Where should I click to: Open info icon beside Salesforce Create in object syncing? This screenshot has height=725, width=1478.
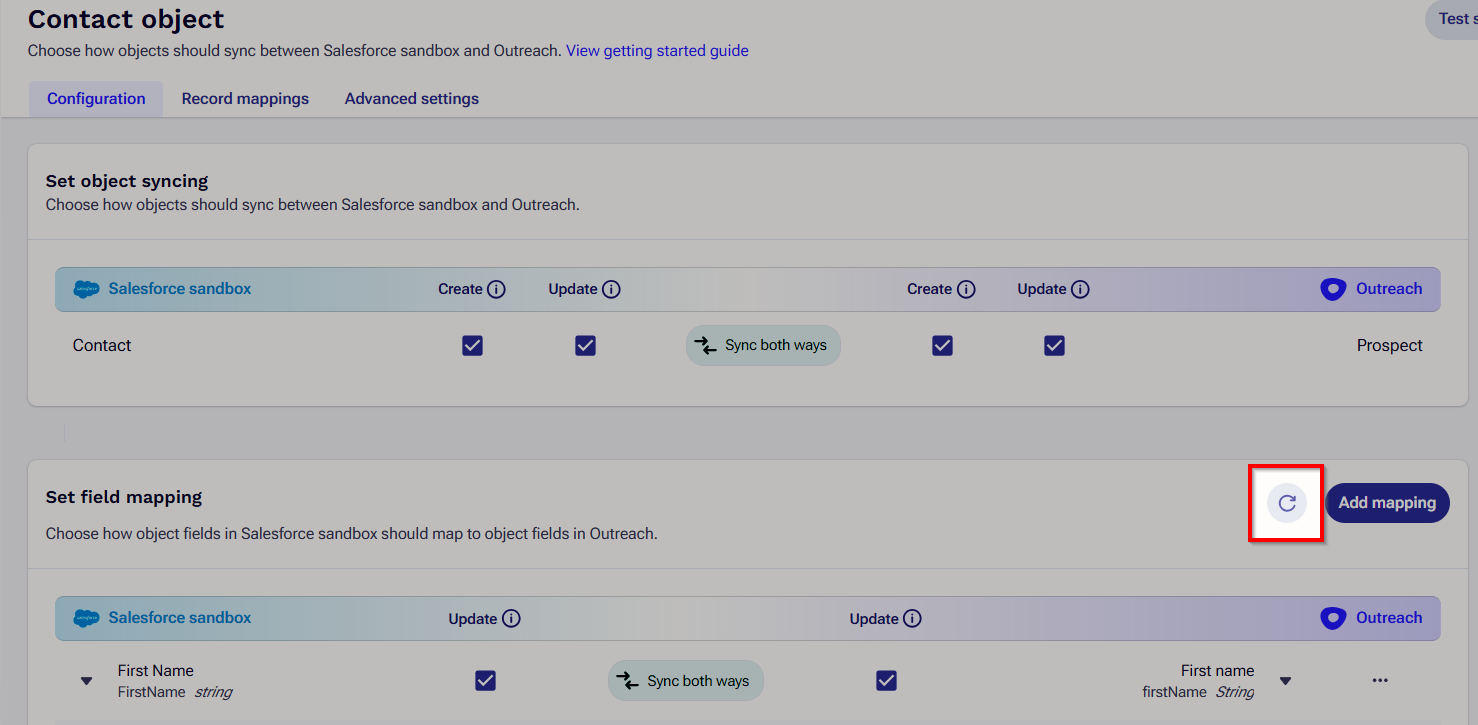tap(496, 289)
